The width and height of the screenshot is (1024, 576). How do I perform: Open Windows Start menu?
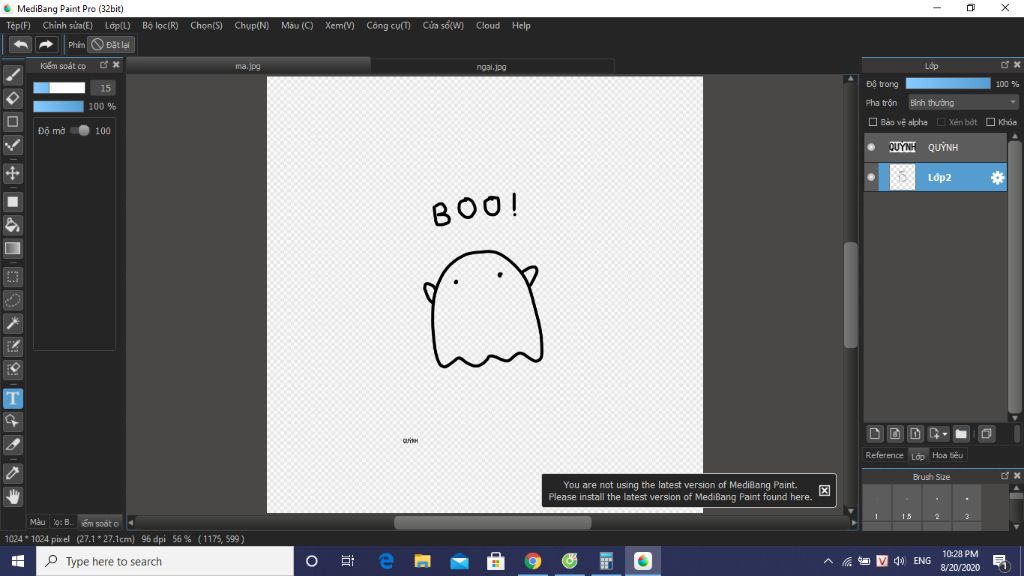click(x=18, y=561)
